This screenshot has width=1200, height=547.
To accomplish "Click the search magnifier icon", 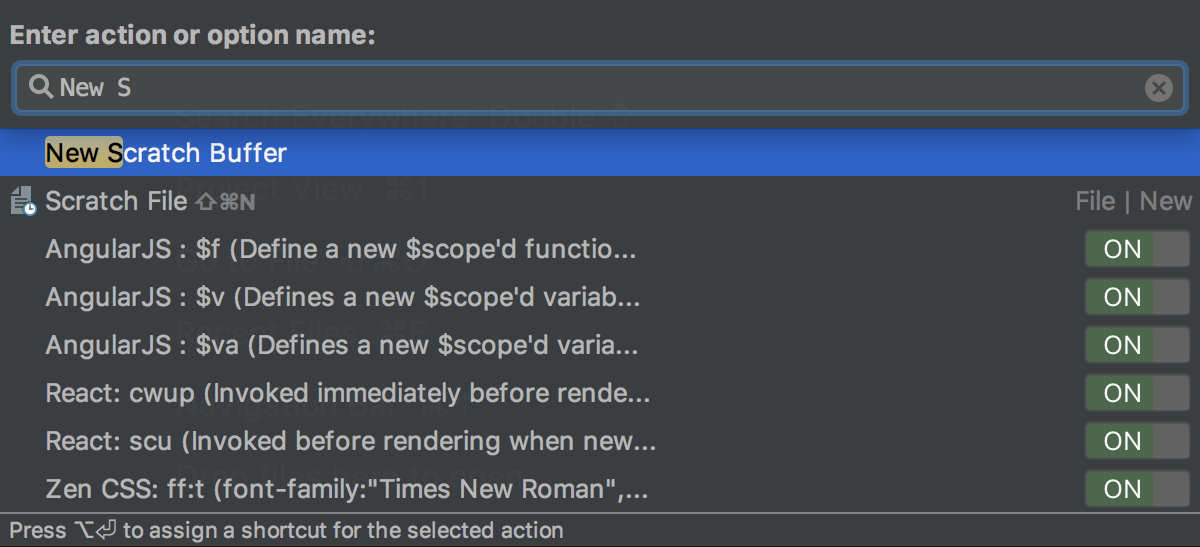I will (x=41, y=88).
